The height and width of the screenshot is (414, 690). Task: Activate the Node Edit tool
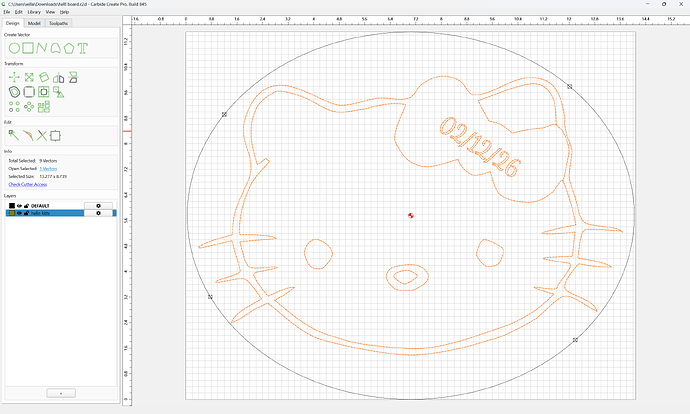[14, 136]
